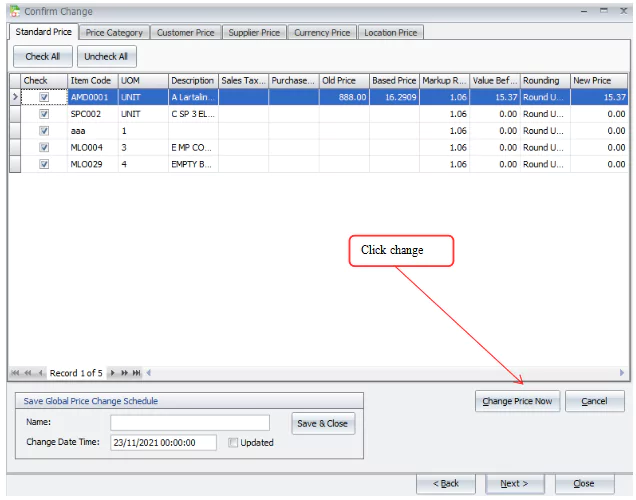Open the Customer Price tab
Screen dimensions: 636x500
coord(185,32)
